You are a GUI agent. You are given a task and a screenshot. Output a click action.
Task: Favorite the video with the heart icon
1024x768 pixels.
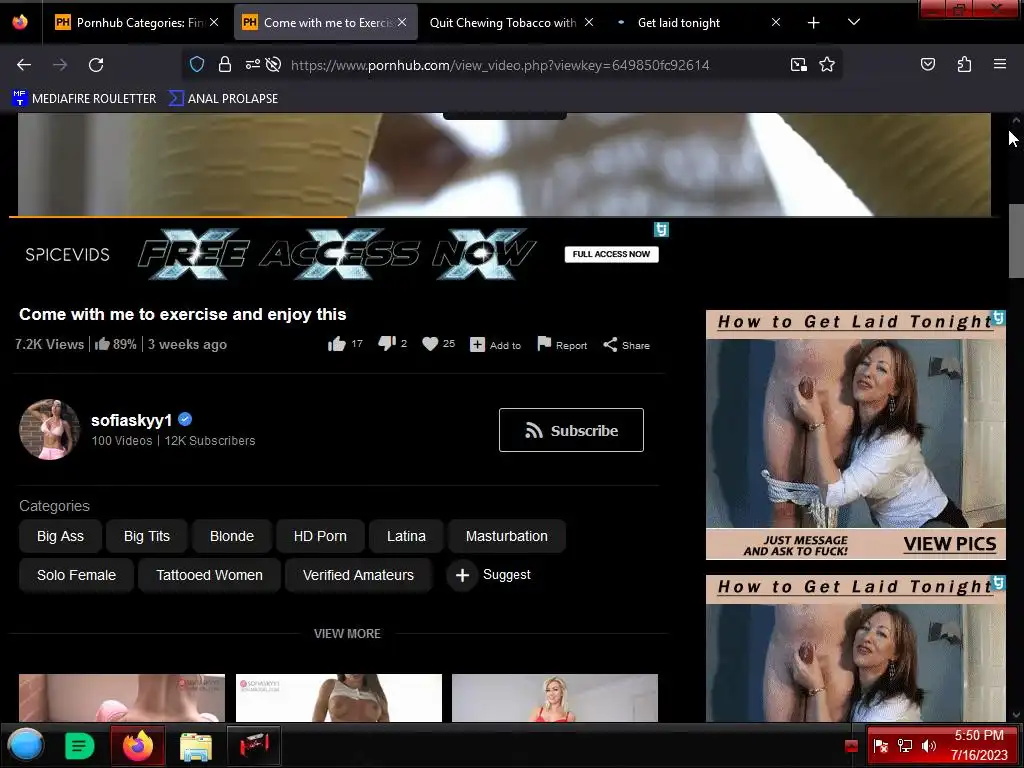[x=430, y=344]
